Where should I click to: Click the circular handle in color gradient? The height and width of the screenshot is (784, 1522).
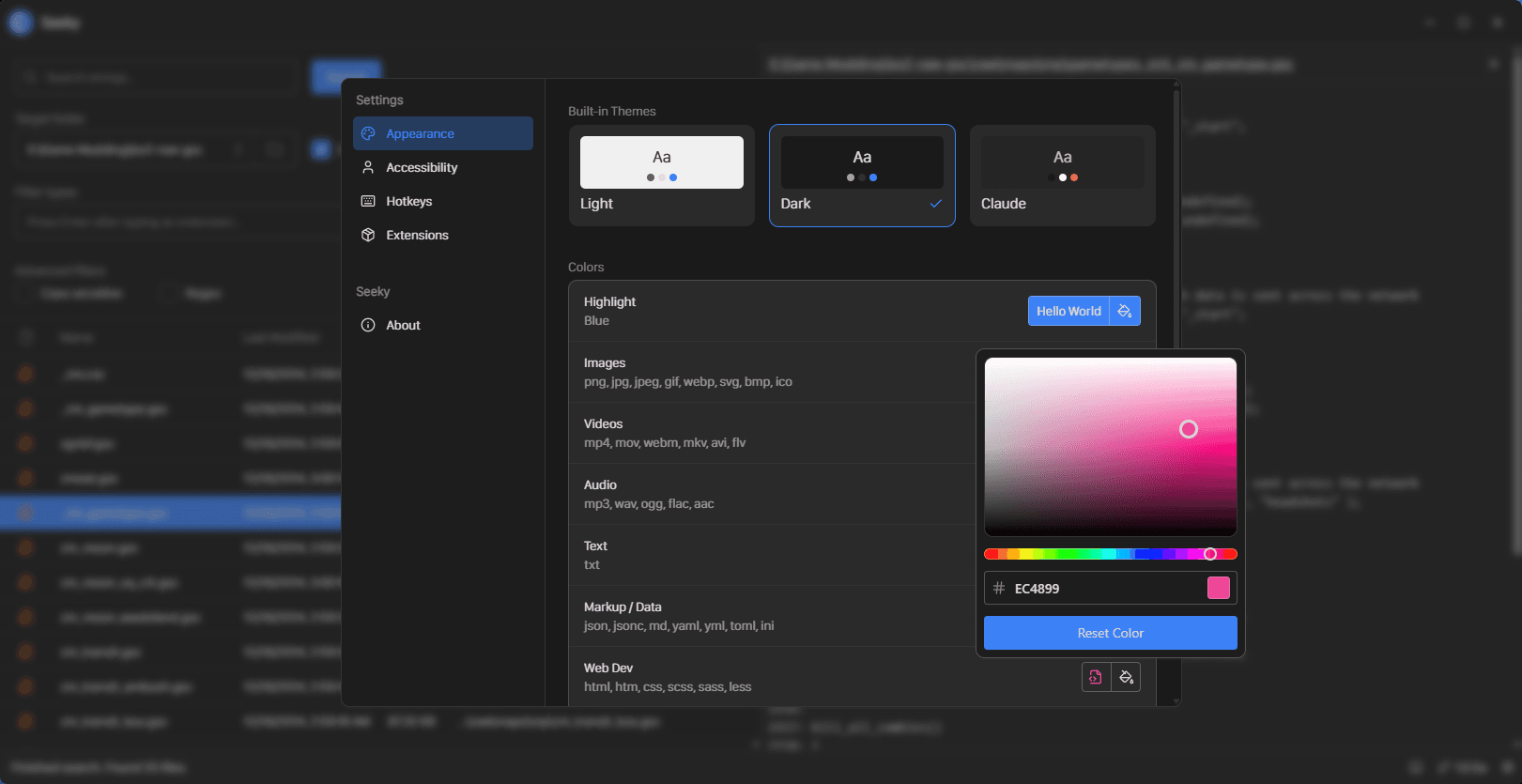tap(1189, 429)
